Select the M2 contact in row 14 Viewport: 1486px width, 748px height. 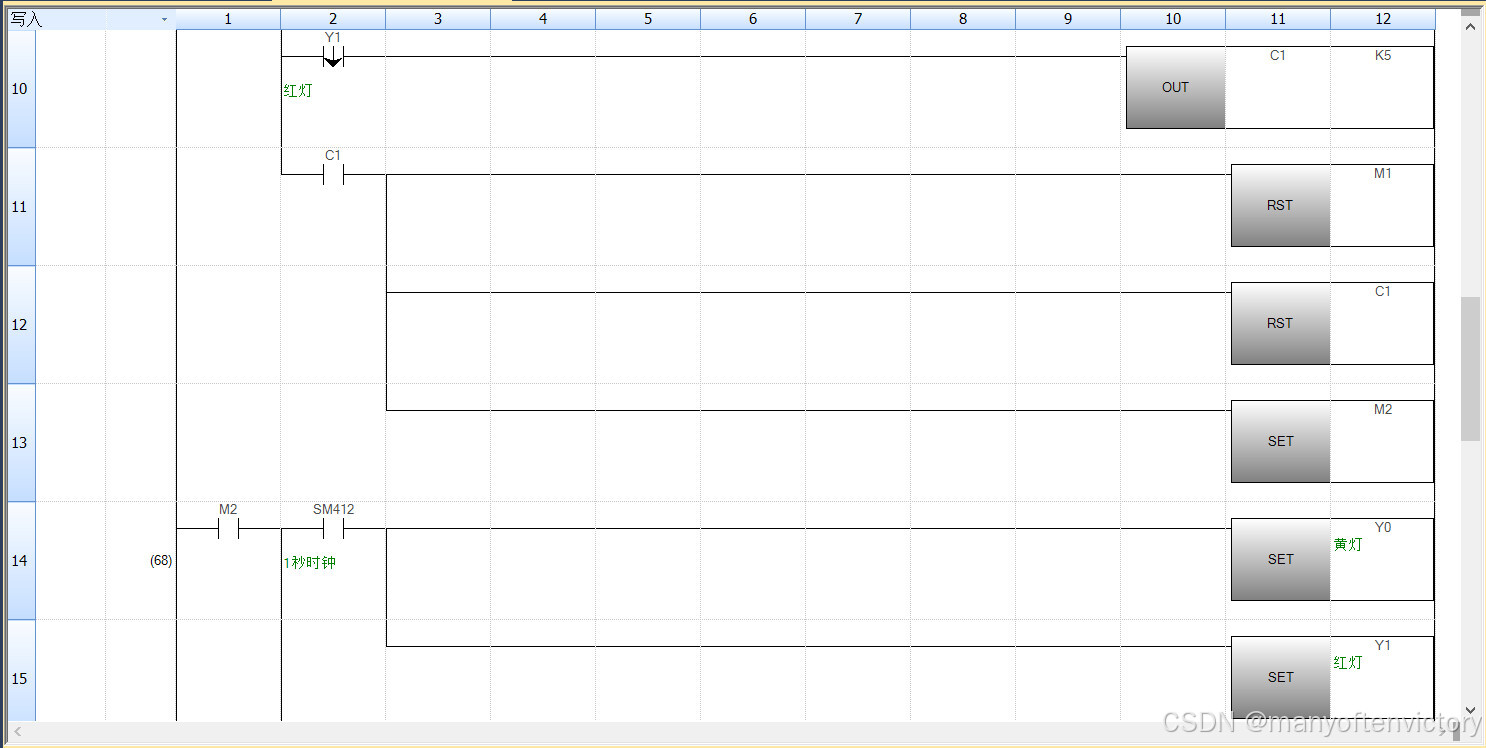[228, 529]
